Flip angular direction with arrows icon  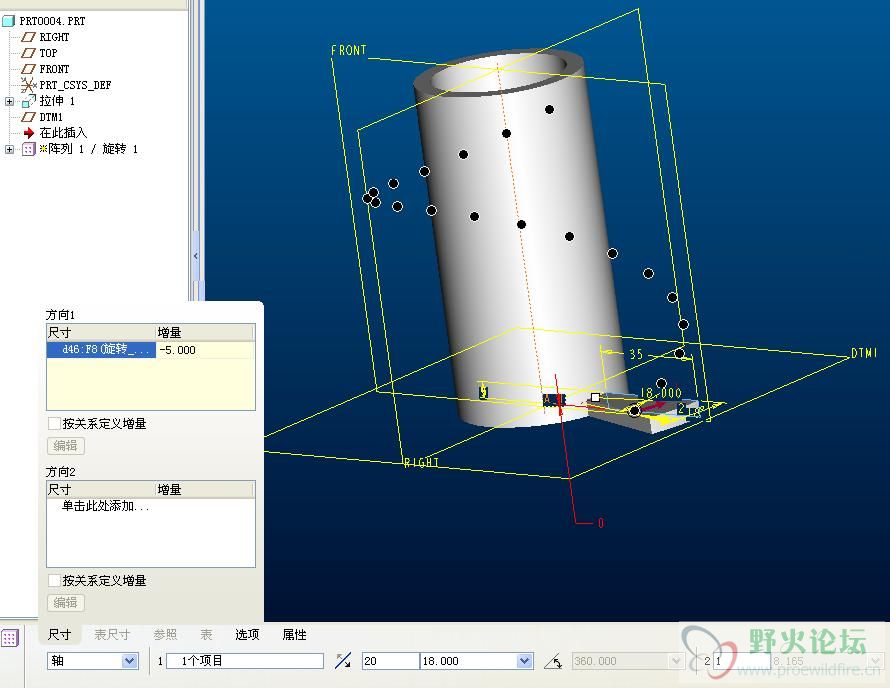(343, 661)
